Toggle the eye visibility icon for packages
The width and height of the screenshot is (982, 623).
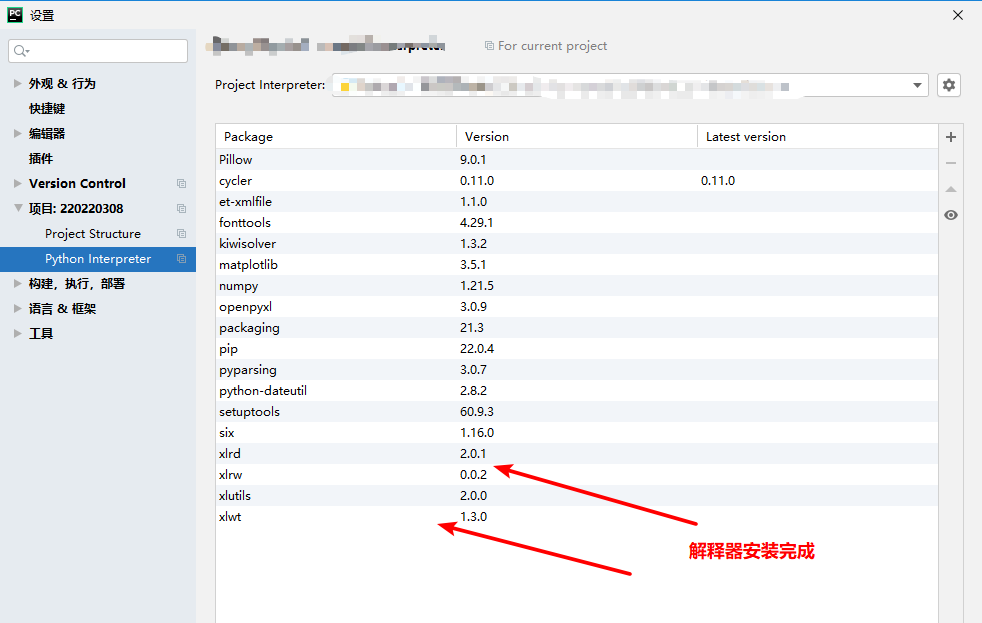[950, 214]
